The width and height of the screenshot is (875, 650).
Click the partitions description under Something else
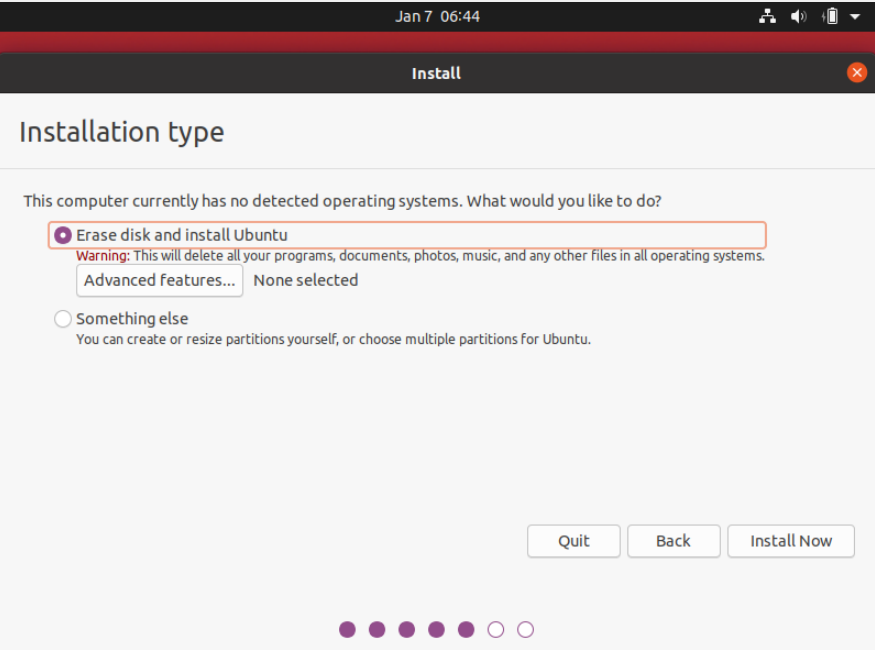(x=333, y=339)
